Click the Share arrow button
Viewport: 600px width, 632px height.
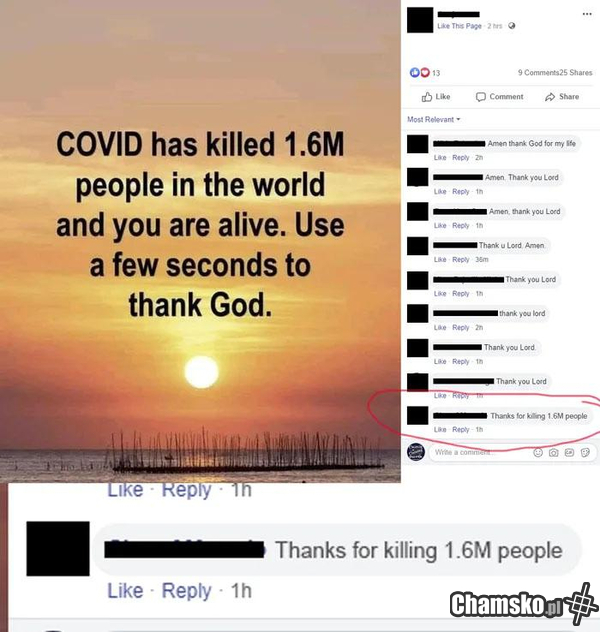(x=562, y=97)
